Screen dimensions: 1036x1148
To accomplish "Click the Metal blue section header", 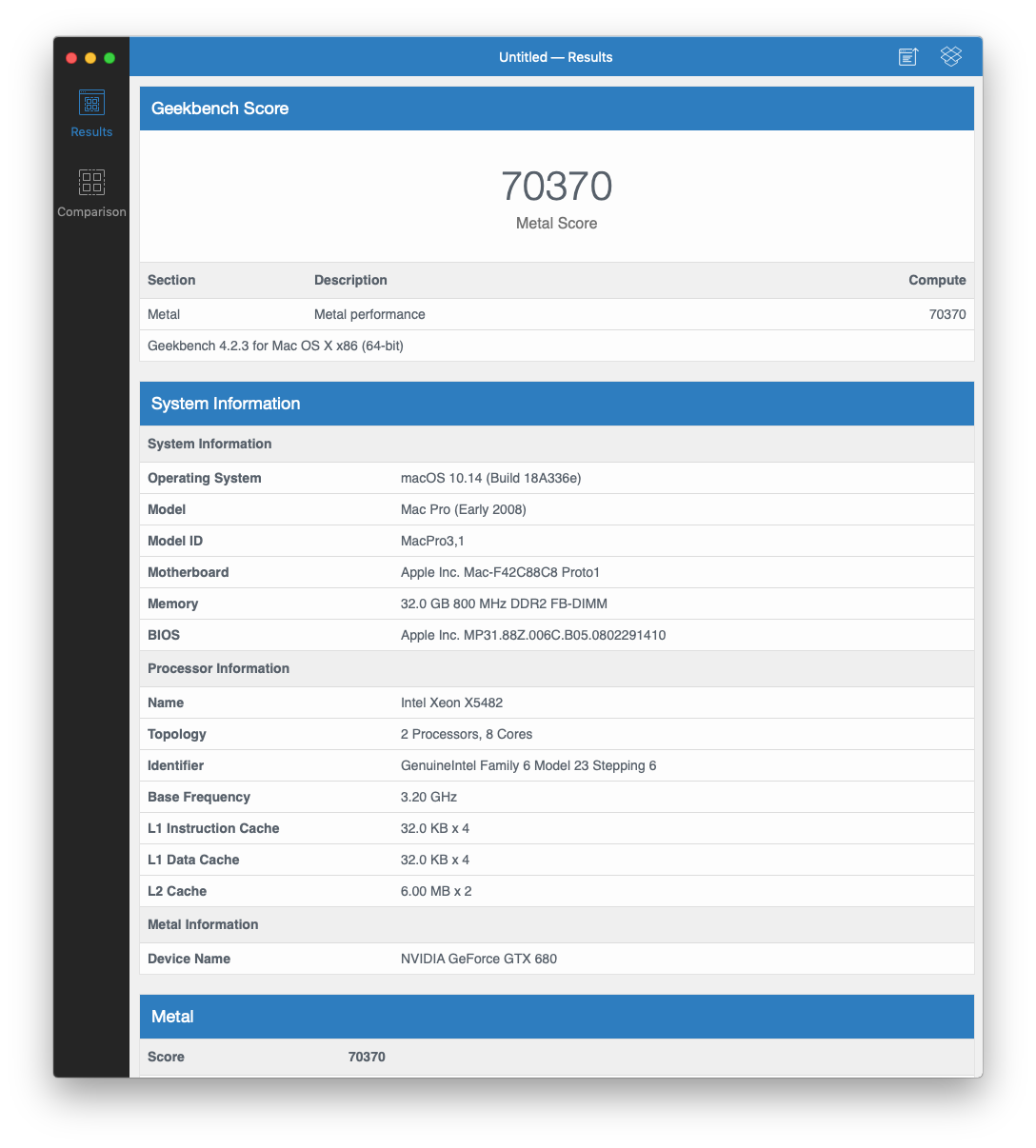I will click(x=557, y=1017).
